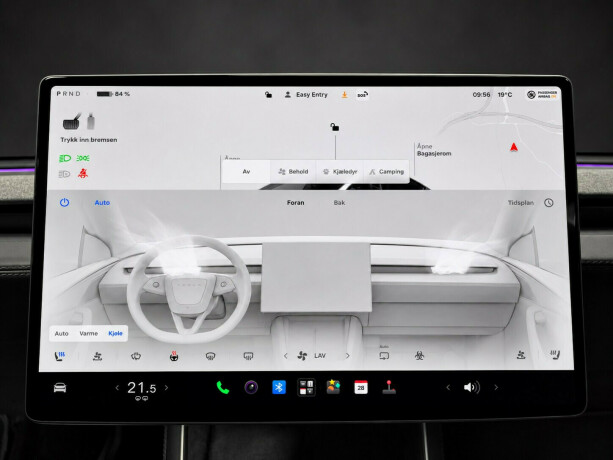The image size is (613, 460).
Task: Raise volume with right chevron
Action: coord(496,387)
